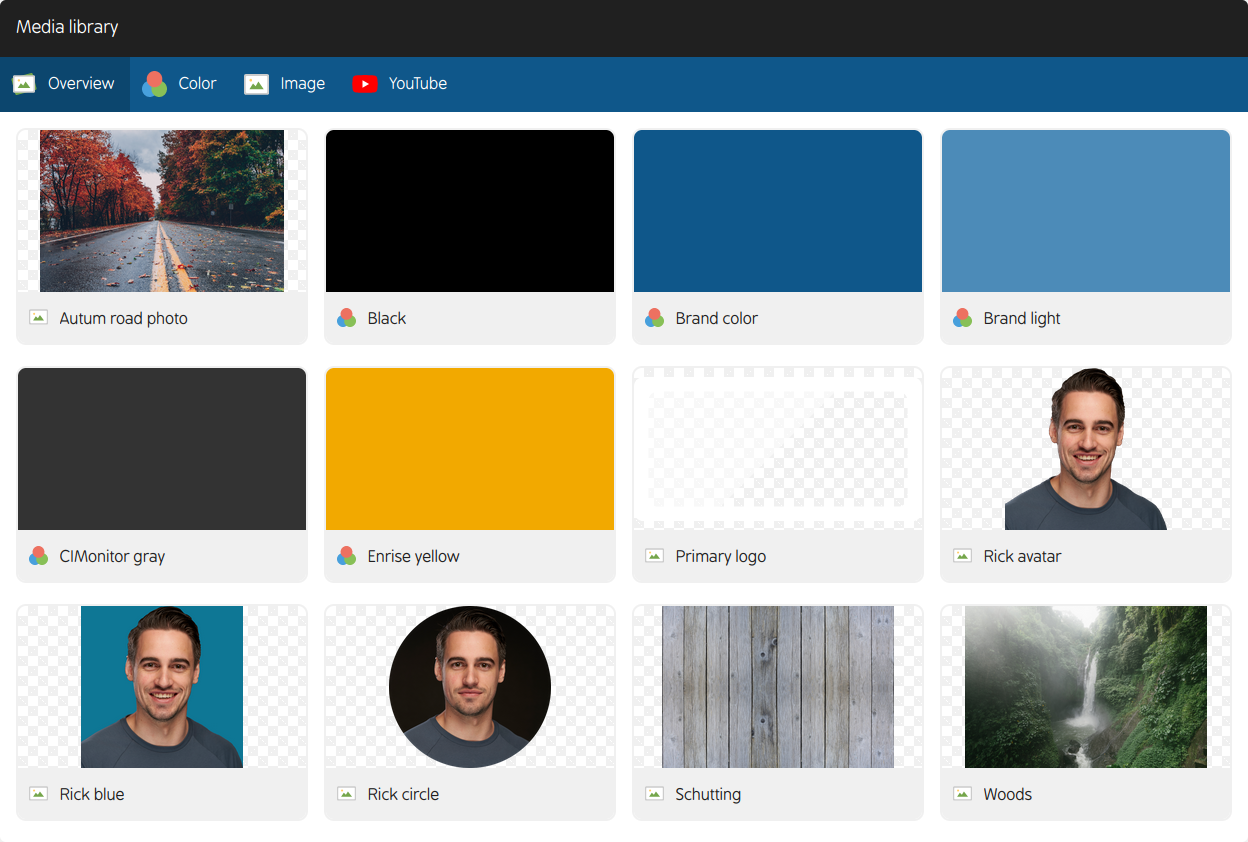Click the image icon beside Autum road photo
The image size is (1248, 842).
point(38,317)
